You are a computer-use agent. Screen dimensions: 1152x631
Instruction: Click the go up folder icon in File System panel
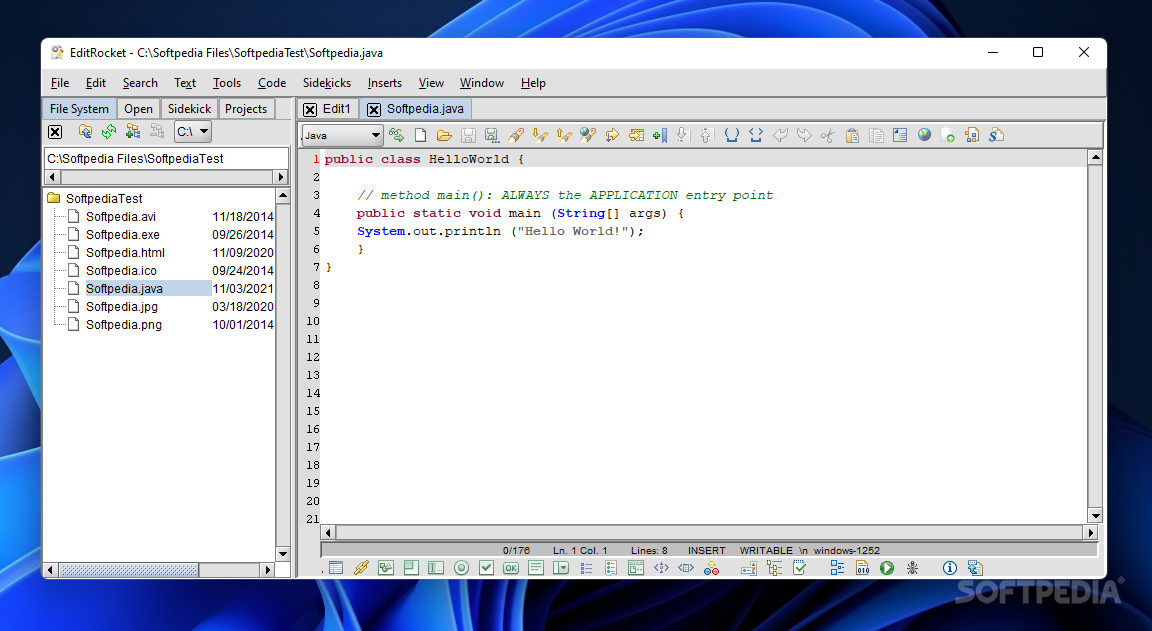85,131
